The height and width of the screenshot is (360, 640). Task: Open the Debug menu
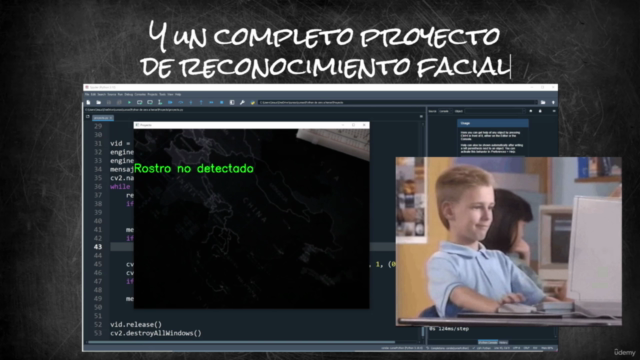[129, 94]
